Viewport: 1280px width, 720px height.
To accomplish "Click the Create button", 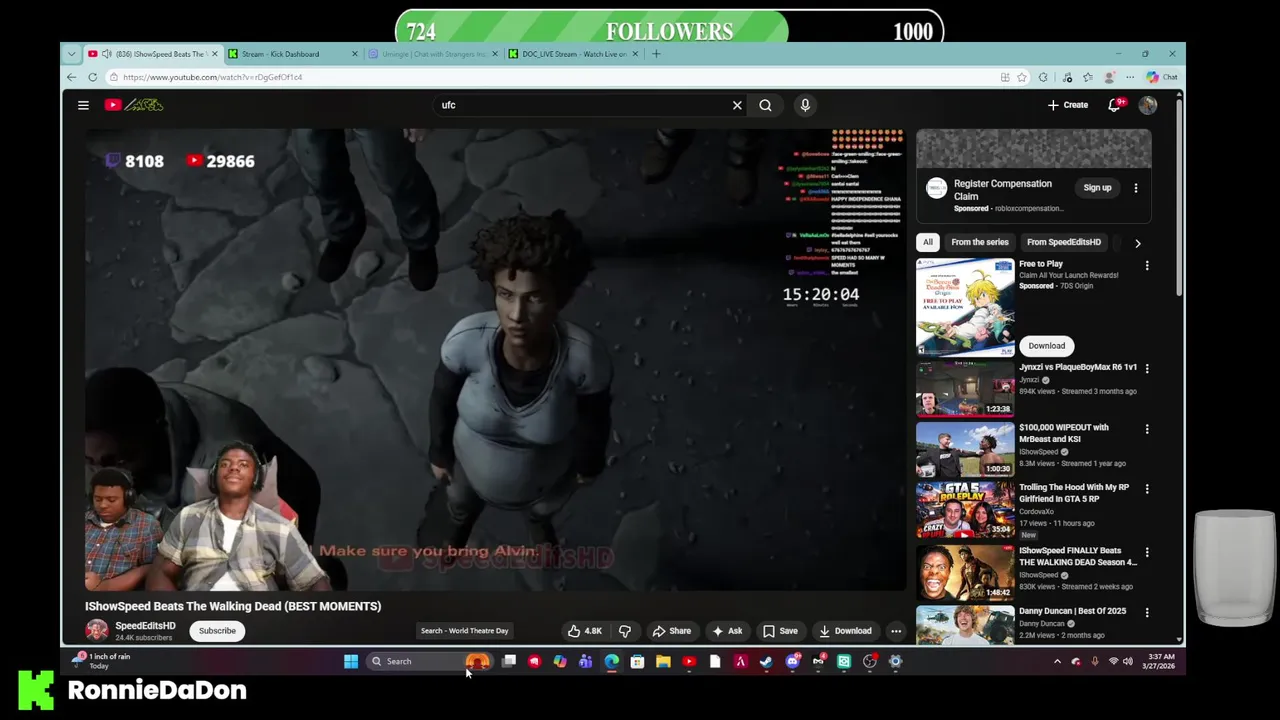I will (1068, 105).
